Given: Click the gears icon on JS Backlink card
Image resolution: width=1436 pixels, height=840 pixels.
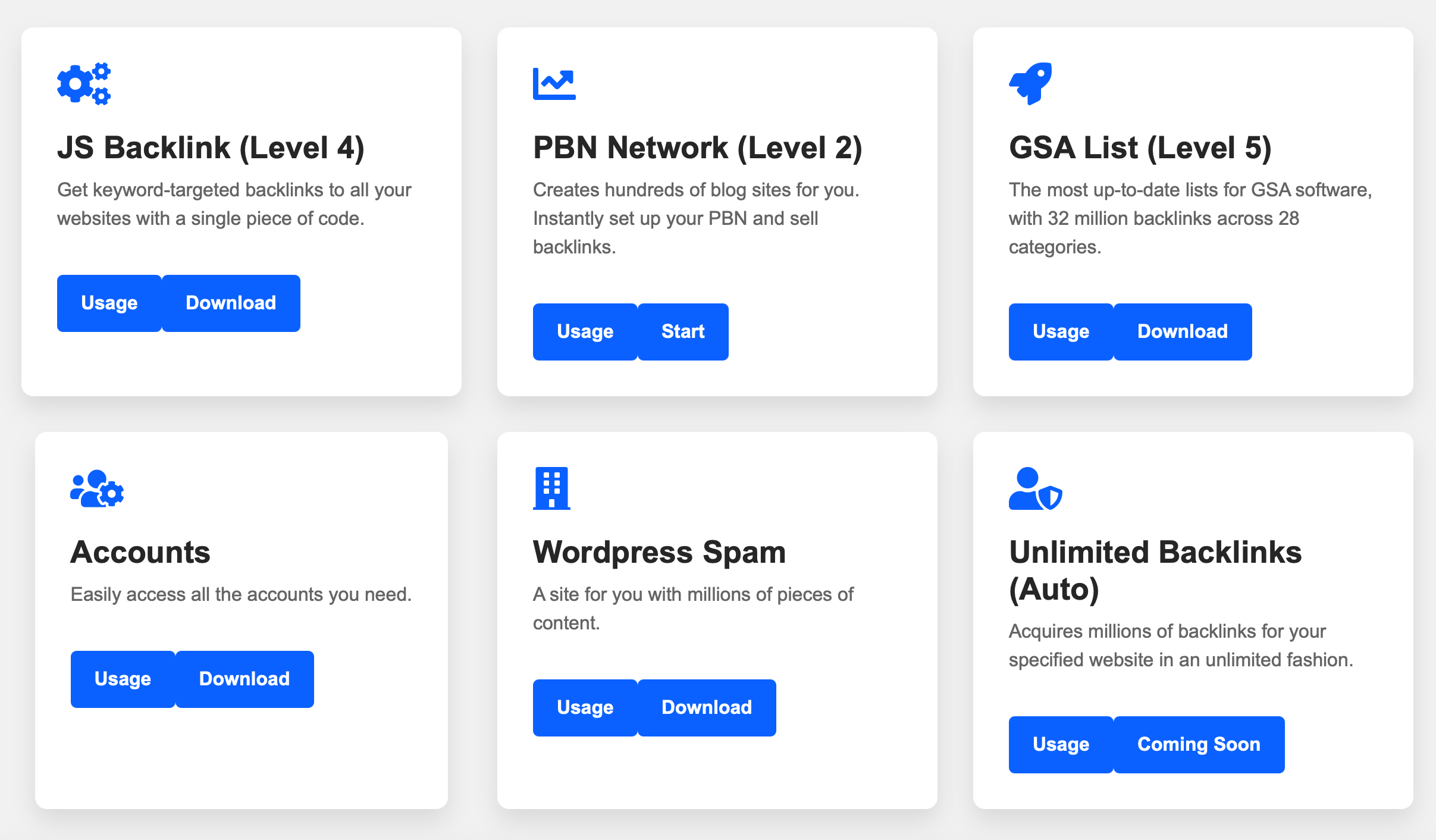Looking at the screenshot, I should (84, 84).
